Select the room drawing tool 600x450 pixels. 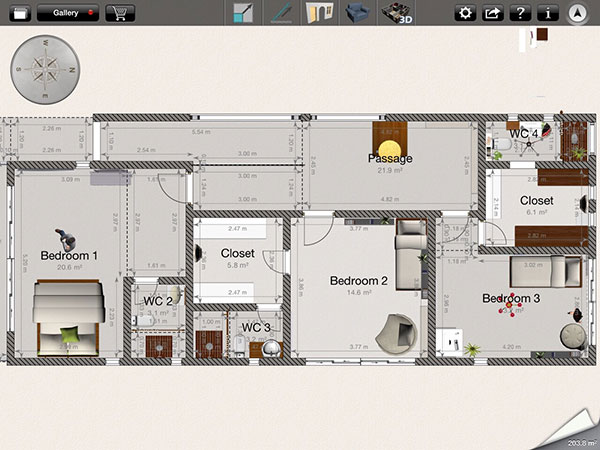(242, 13)
